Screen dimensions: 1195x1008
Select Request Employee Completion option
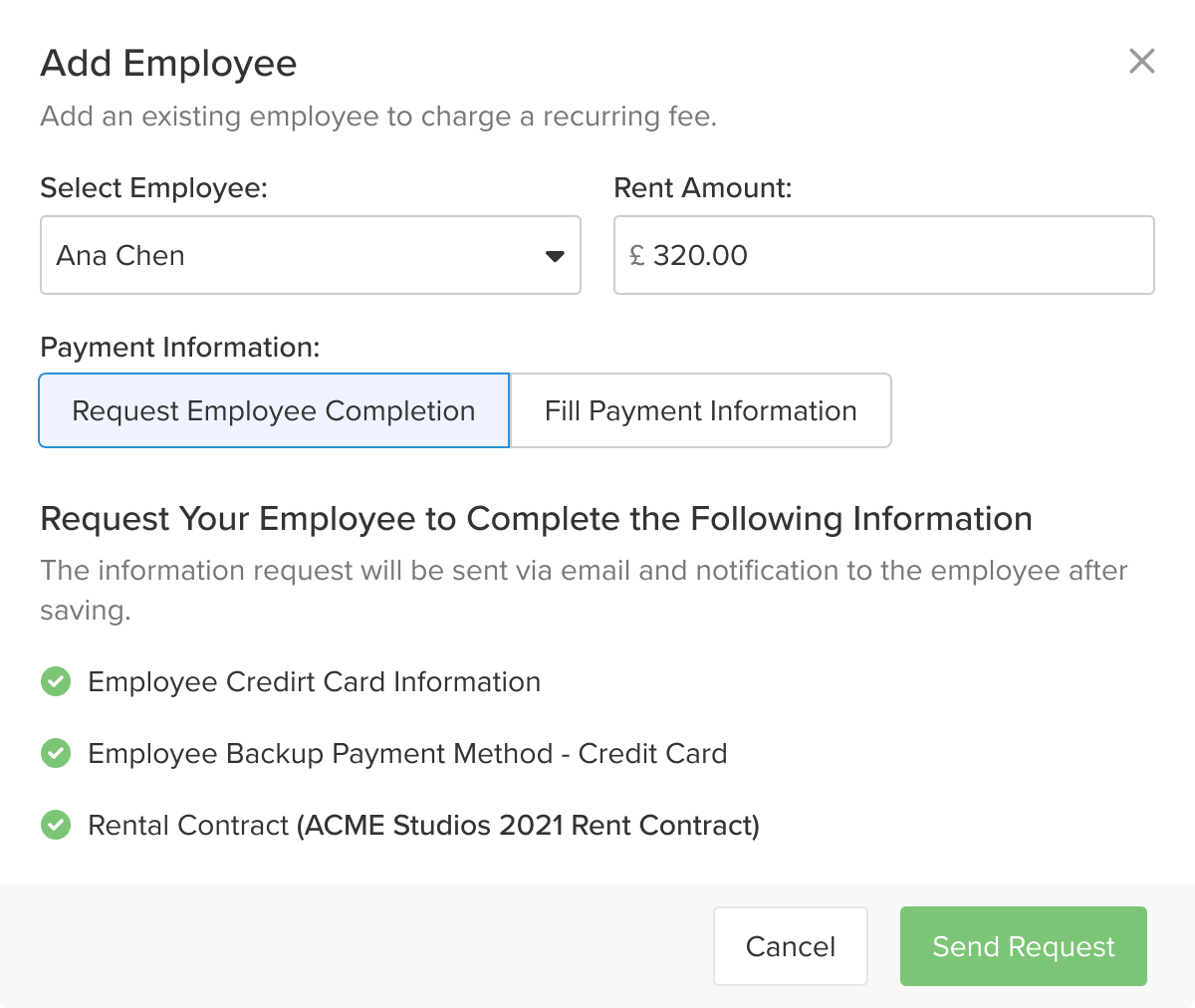(274, 410)
